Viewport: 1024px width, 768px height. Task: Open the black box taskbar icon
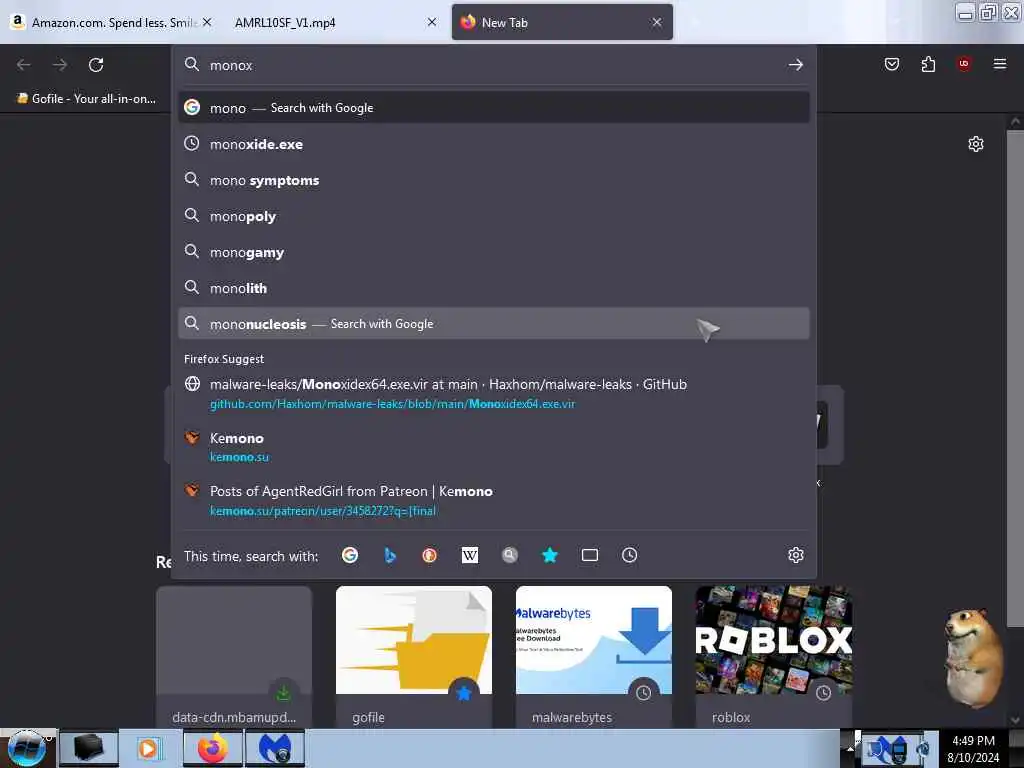coord(89,748)
